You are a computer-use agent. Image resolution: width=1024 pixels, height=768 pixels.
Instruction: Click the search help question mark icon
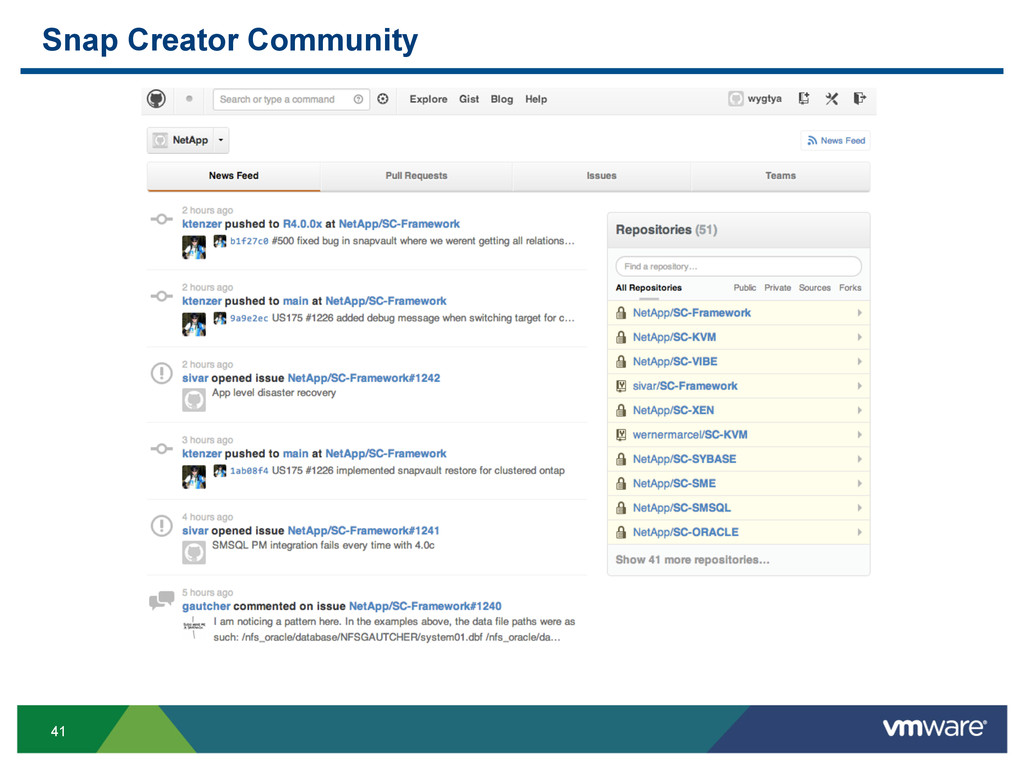pyautogui.click(x=359, y=99)
